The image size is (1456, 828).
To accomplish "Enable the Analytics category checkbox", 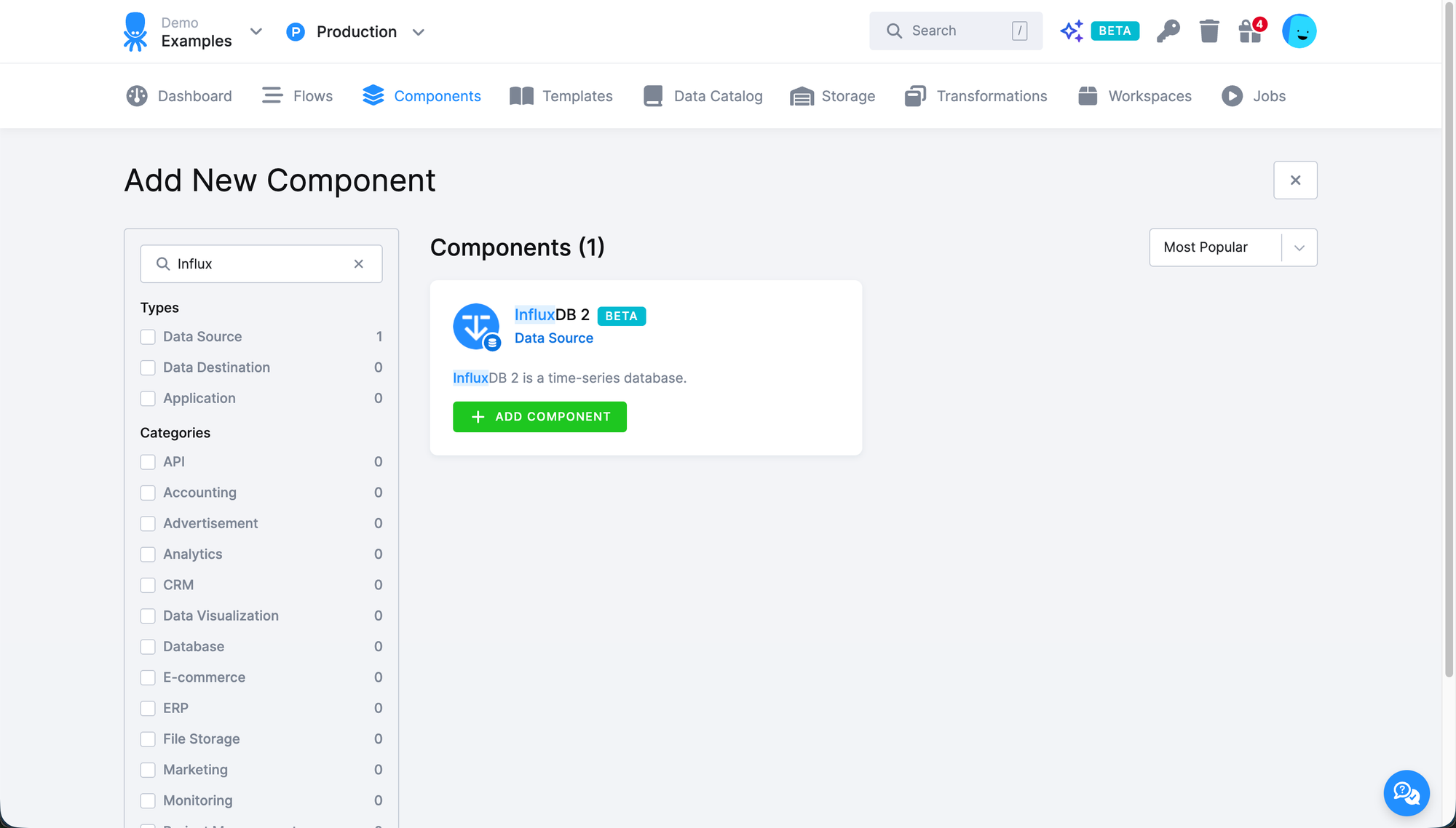I will (x=148, y=554).
